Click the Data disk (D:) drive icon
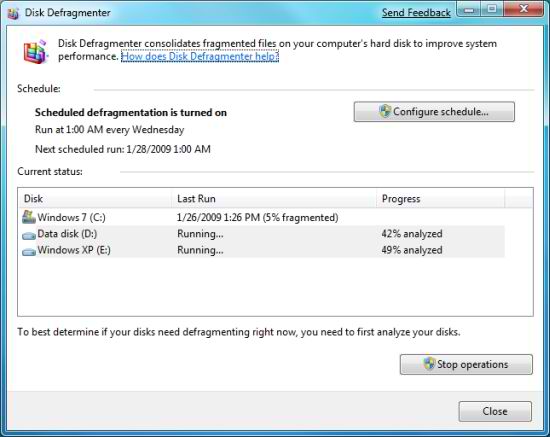The image size is (550, 437). (x=29, y=235)
